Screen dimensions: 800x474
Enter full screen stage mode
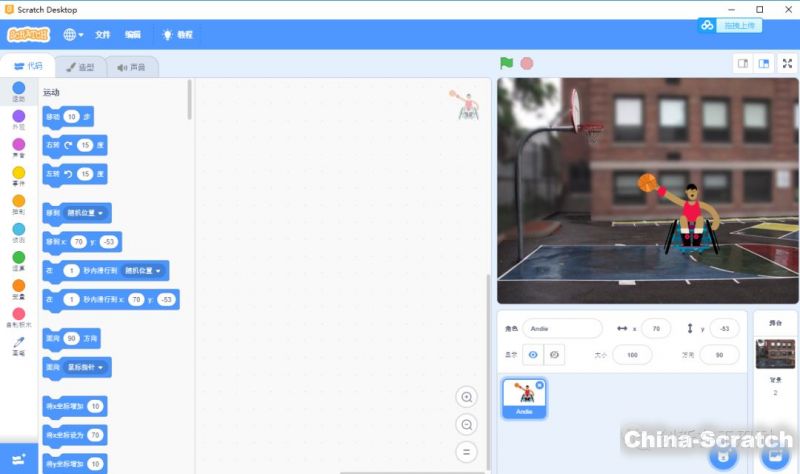tap(786, 63)
